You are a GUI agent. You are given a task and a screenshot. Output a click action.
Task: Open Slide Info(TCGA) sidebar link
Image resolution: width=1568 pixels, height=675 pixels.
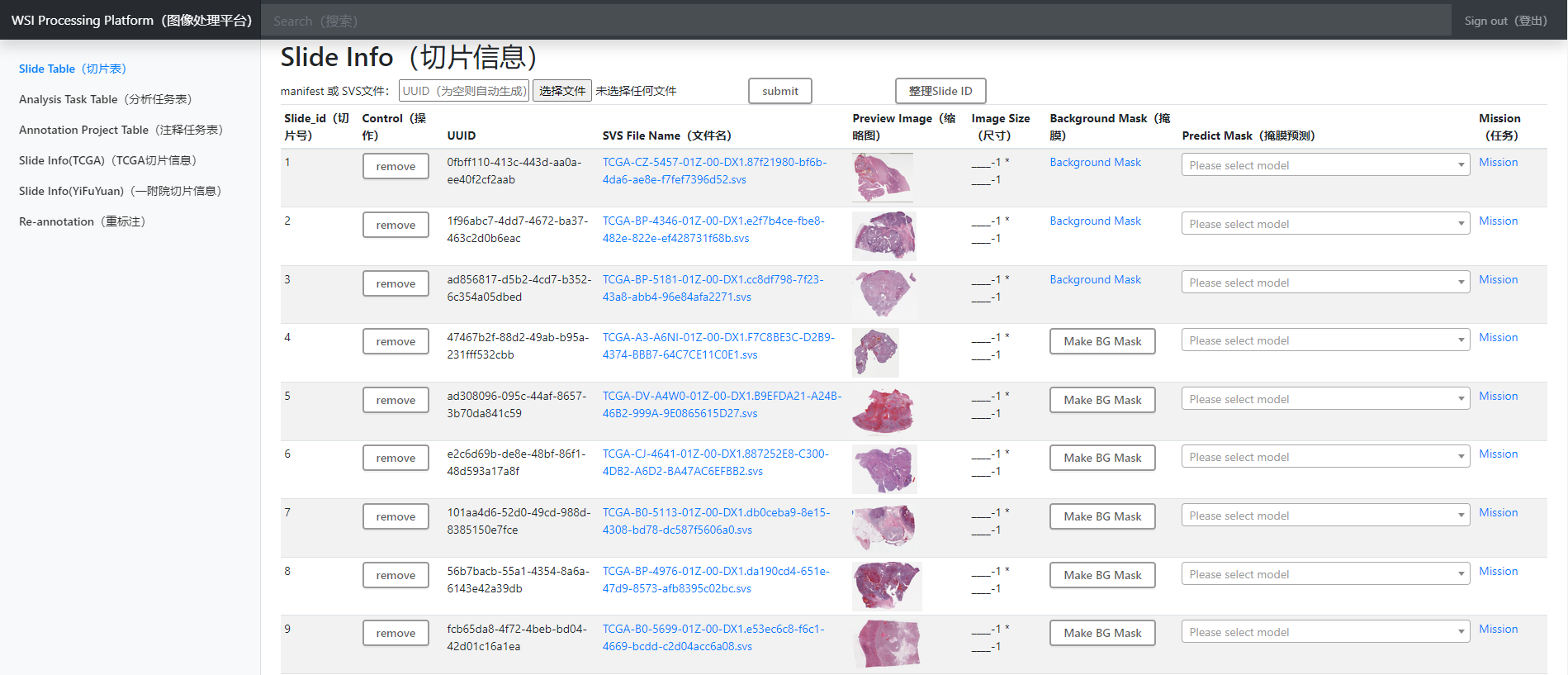click(107, 160)
